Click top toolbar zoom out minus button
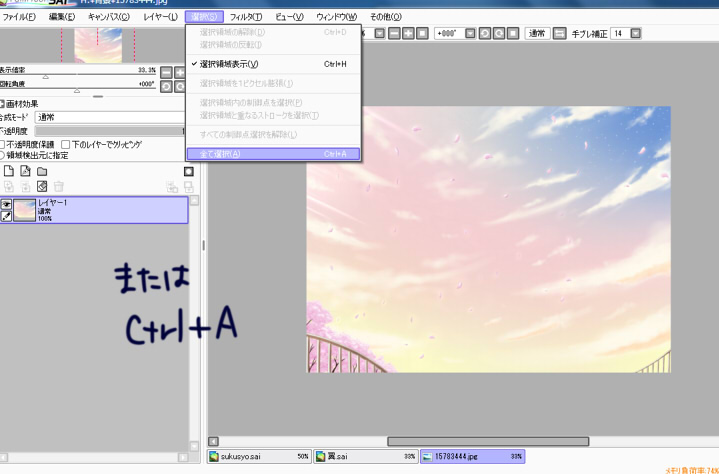 point(394,33)
